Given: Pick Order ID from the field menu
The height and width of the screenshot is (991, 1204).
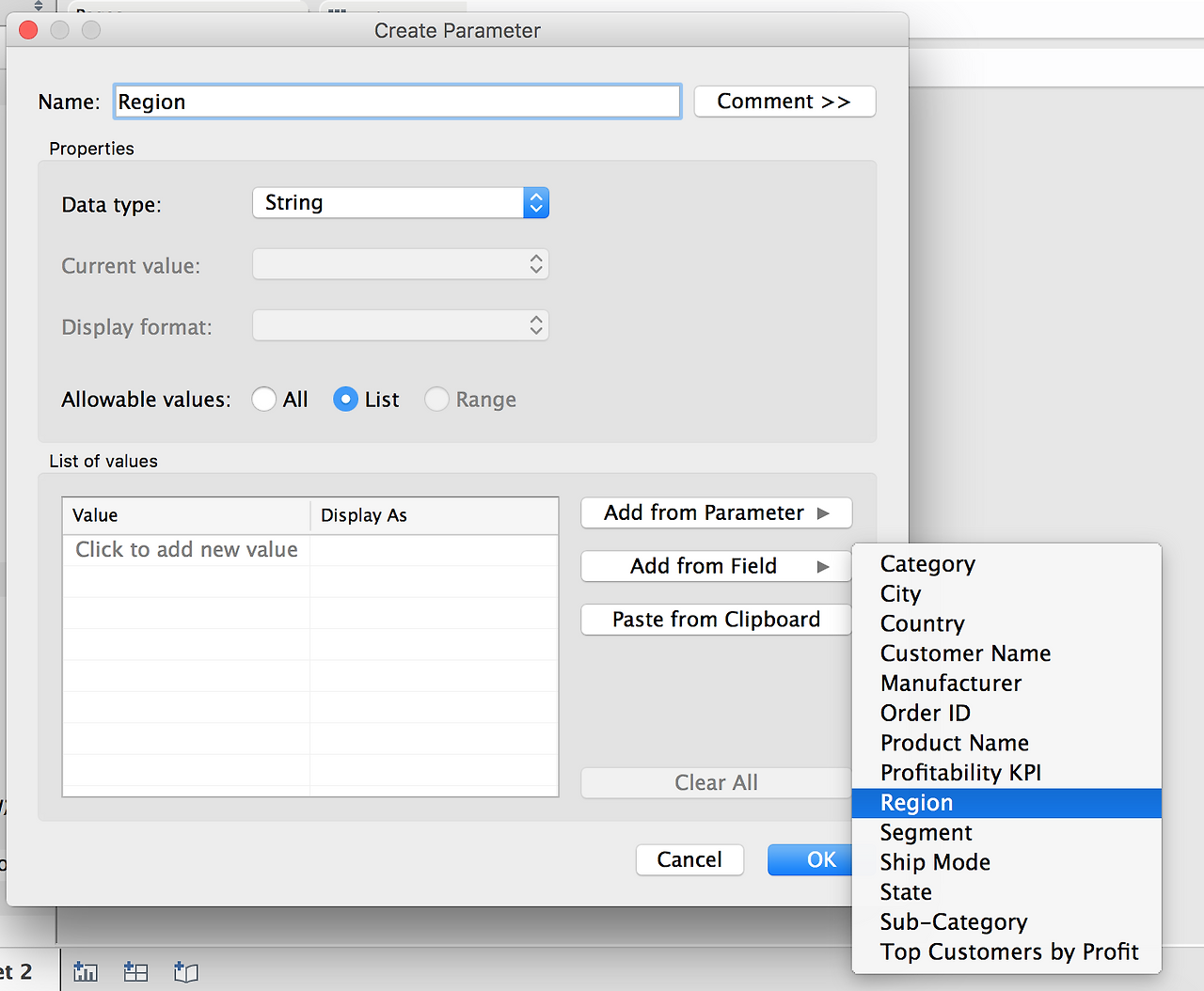Looking at the screenshot, I should coord(1006,713).
